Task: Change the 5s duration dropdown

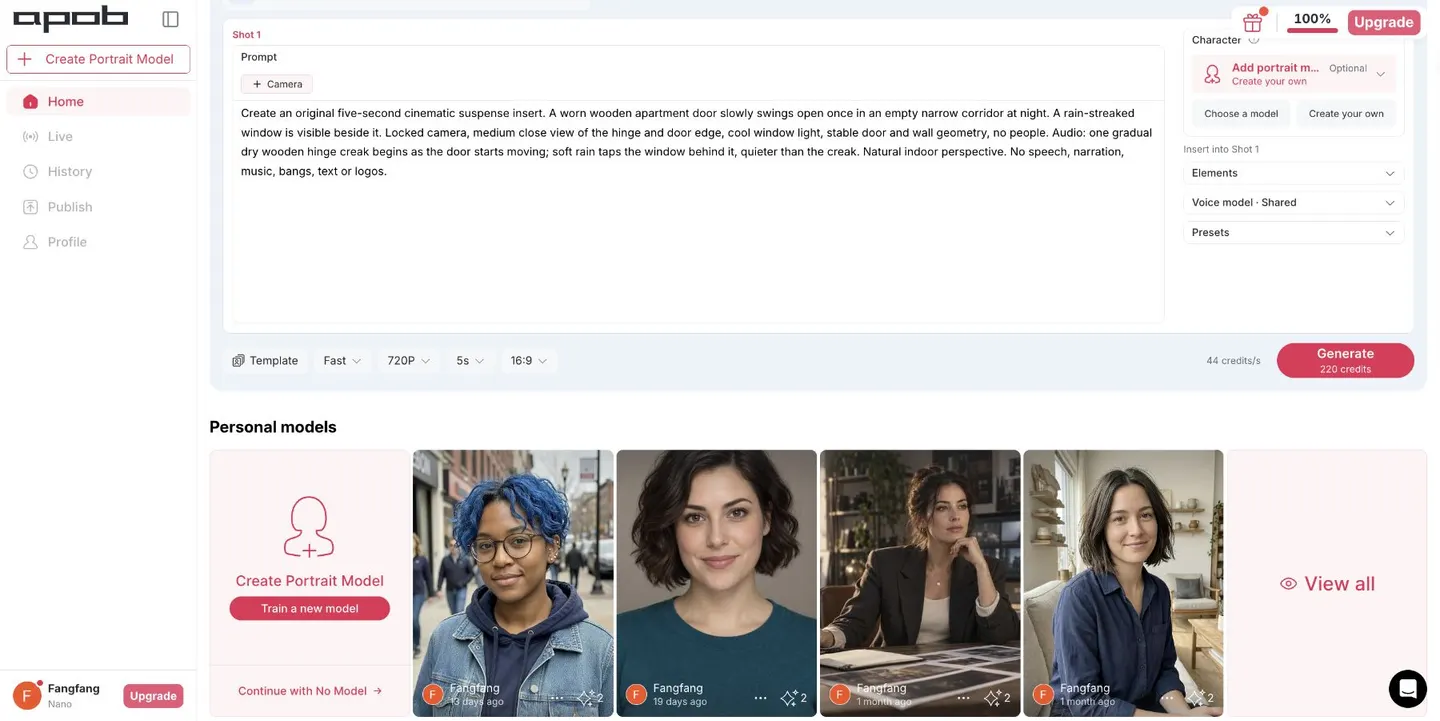Action: [470, 361]
